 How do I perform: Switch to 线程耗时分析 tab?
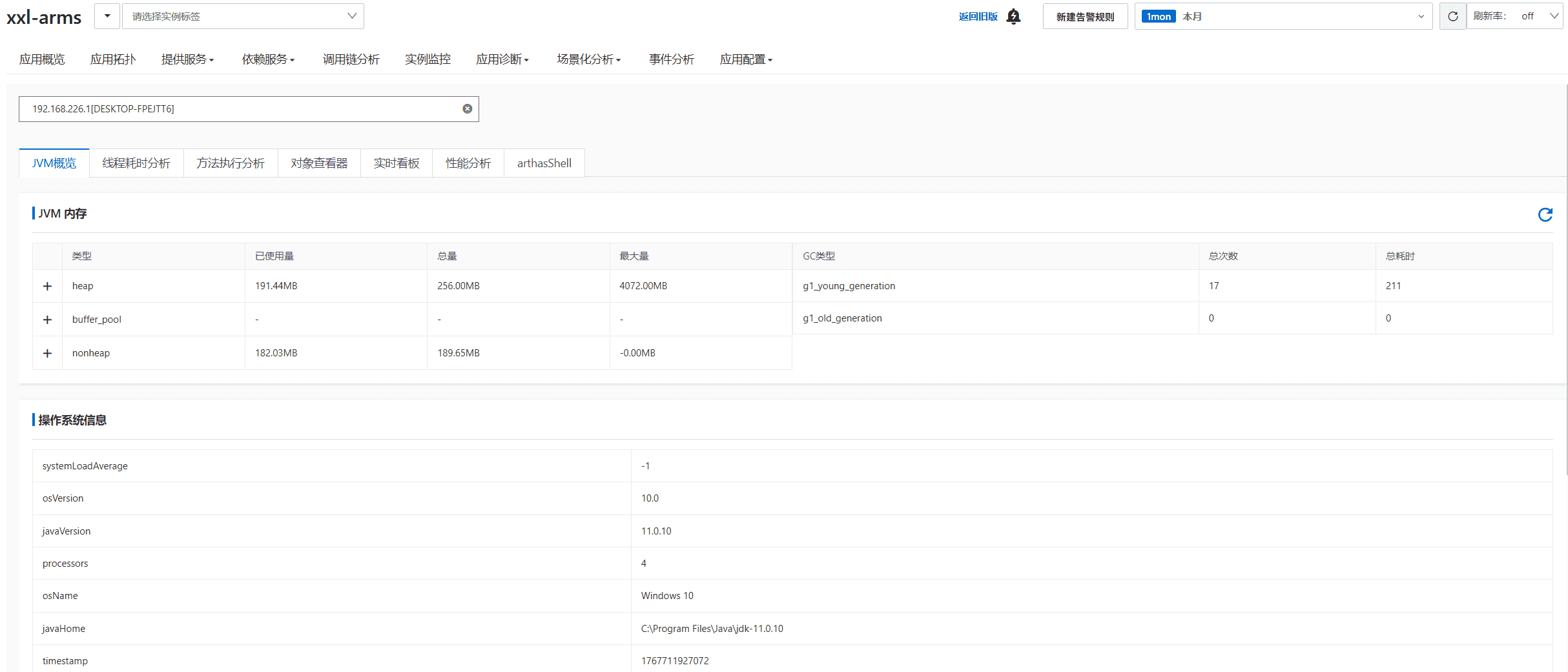136,163
